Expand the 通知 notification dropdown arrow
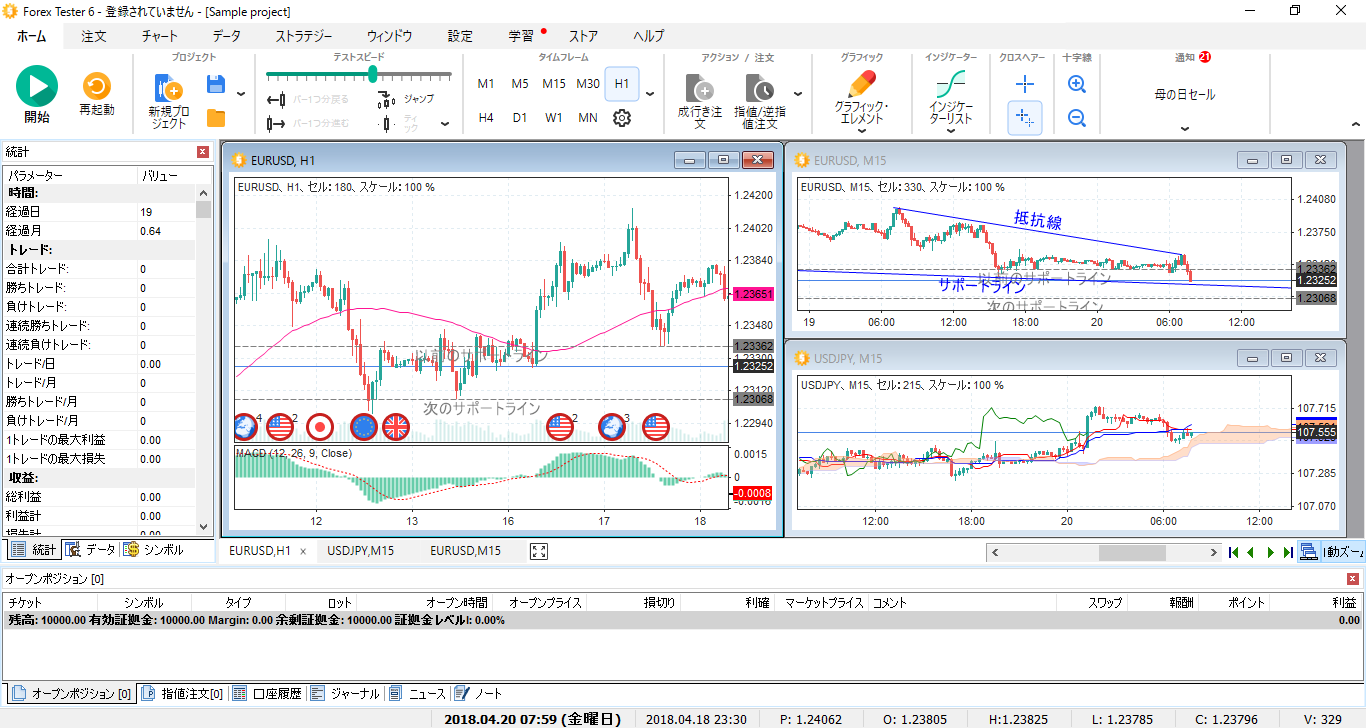The height and width of the screenshot is (728, 1366). point(1185,128)
